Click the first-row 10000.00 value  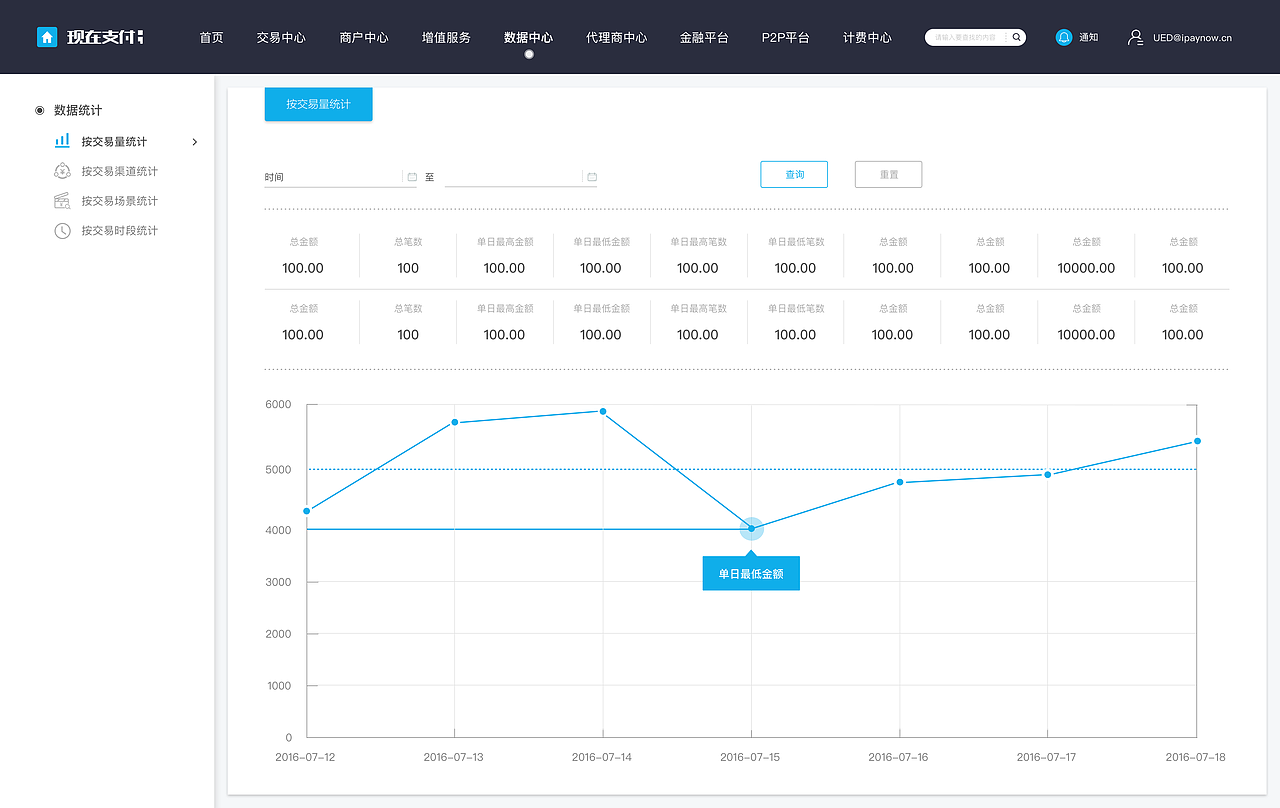tap(1086, 268)
